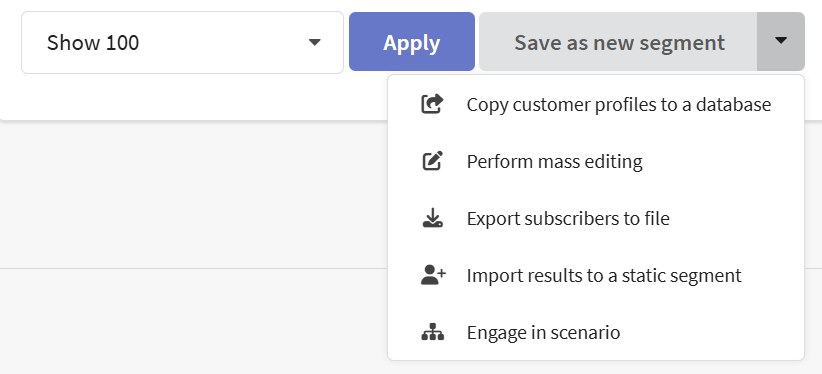Click the mass editing pencil icon
The height and width of the screenshot is (374, 822).
pyautogui.click(x=432, y=161)
